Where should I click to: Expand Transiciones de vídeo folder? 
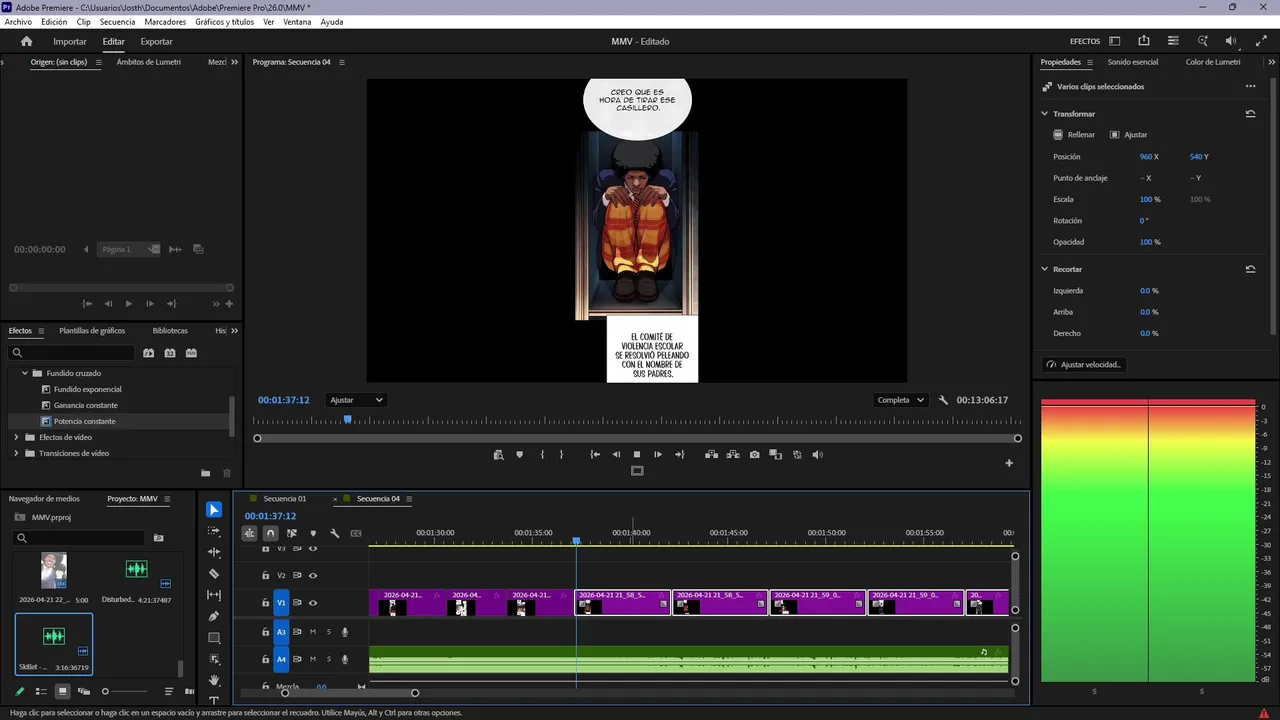(16, 453)
